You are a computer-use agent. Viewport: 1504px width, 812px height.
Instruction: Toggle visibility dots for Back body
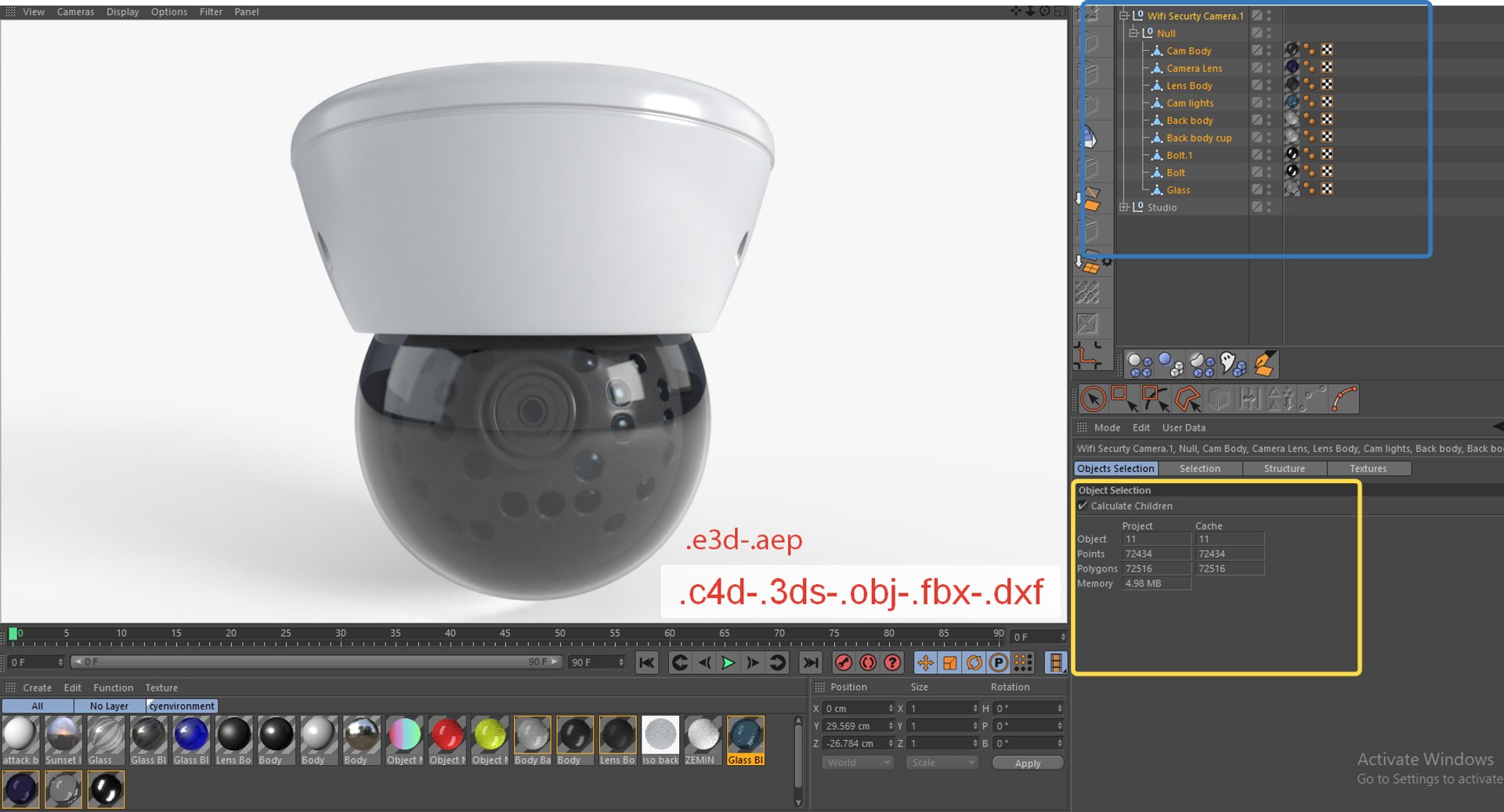coord(1269,120)
